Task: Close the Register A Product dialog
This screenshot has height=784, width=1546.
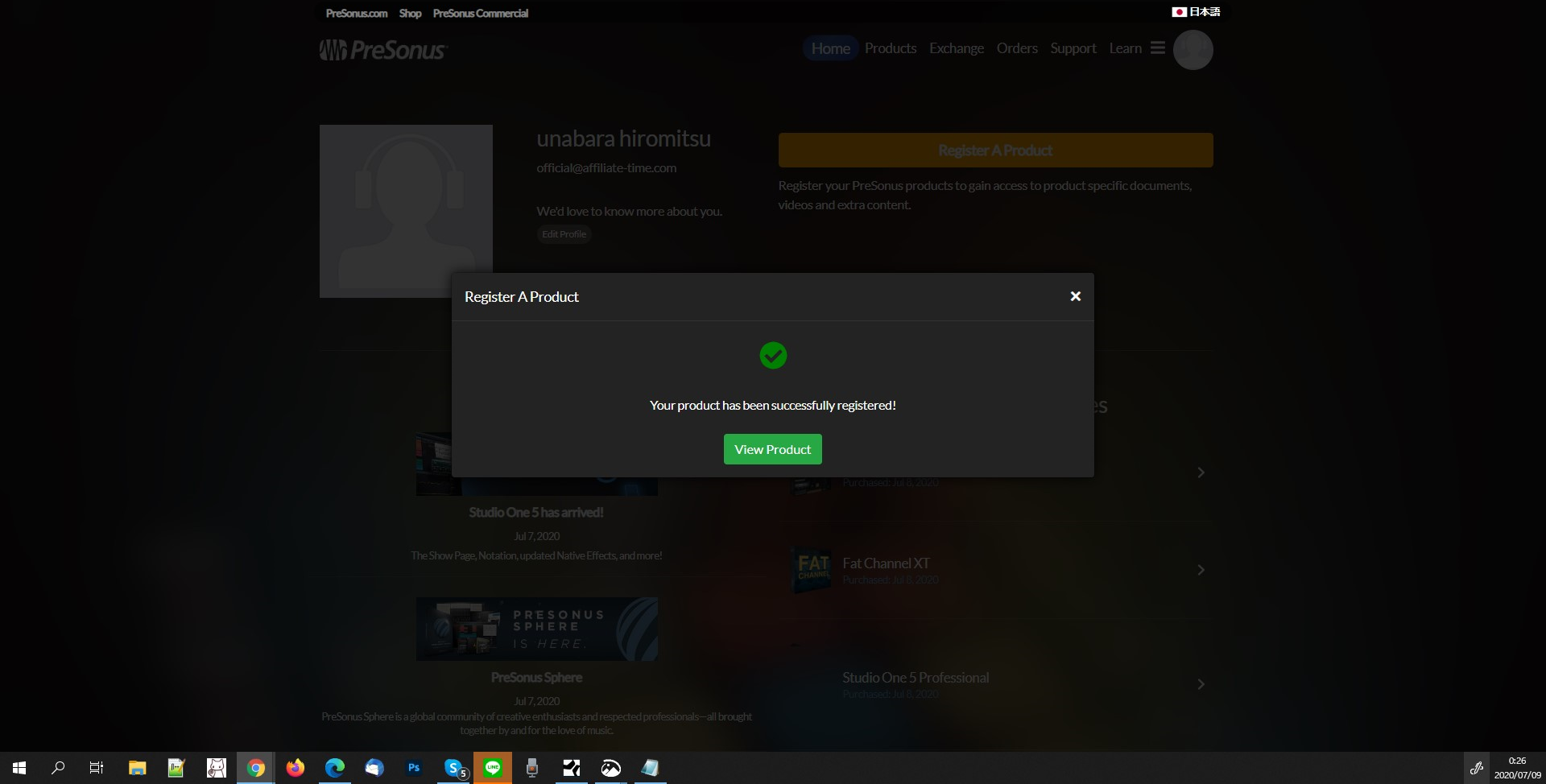Action: coord(1075,296)
